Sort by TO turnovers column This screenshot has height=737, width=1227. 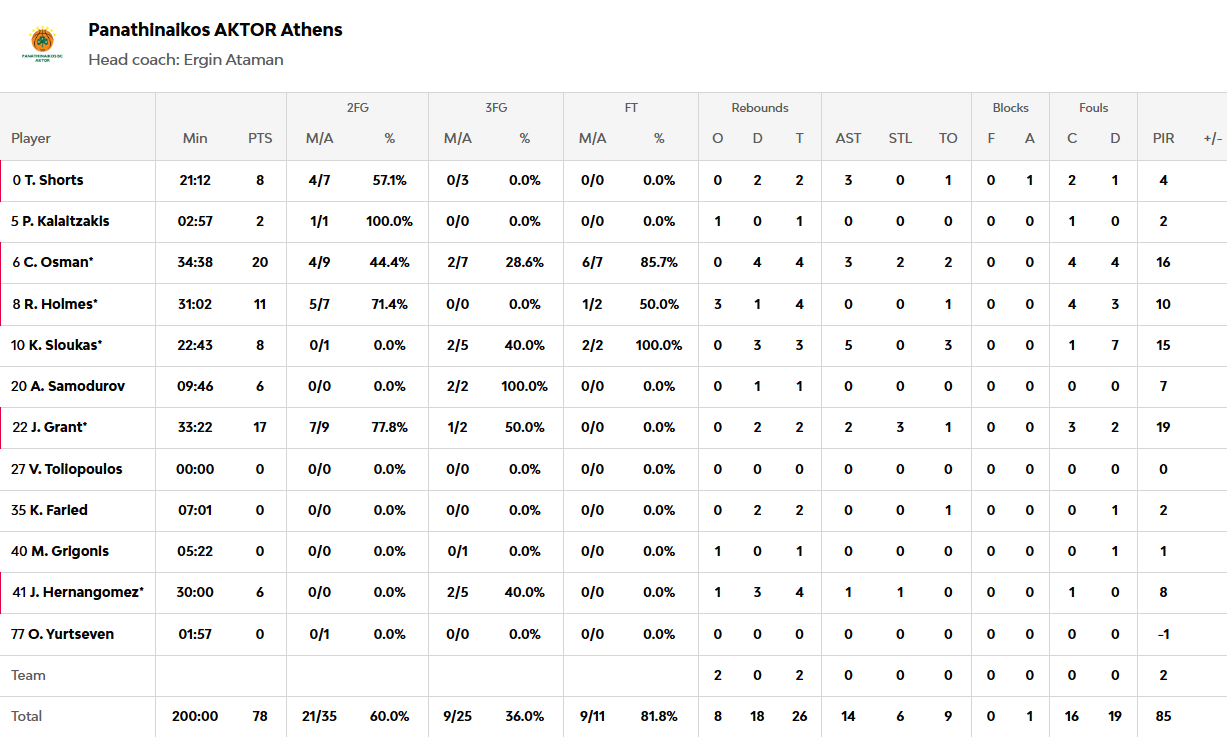pos(948,139)
